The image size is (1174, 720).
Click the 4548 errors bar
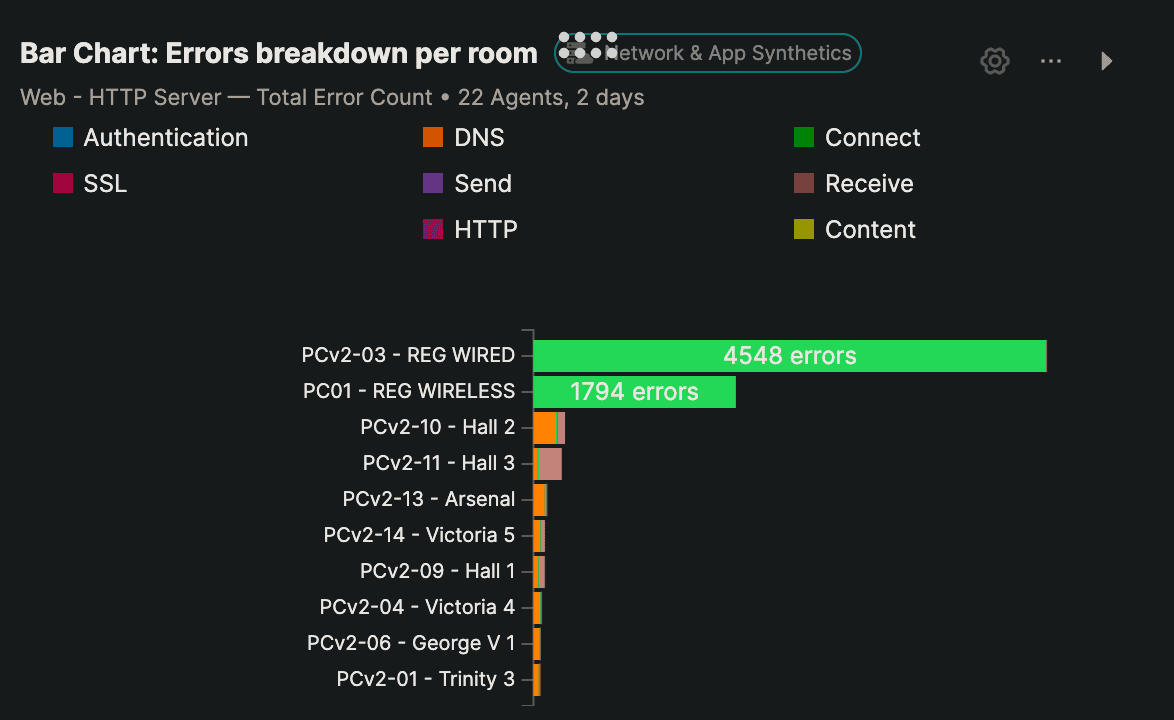pos(789,356)
